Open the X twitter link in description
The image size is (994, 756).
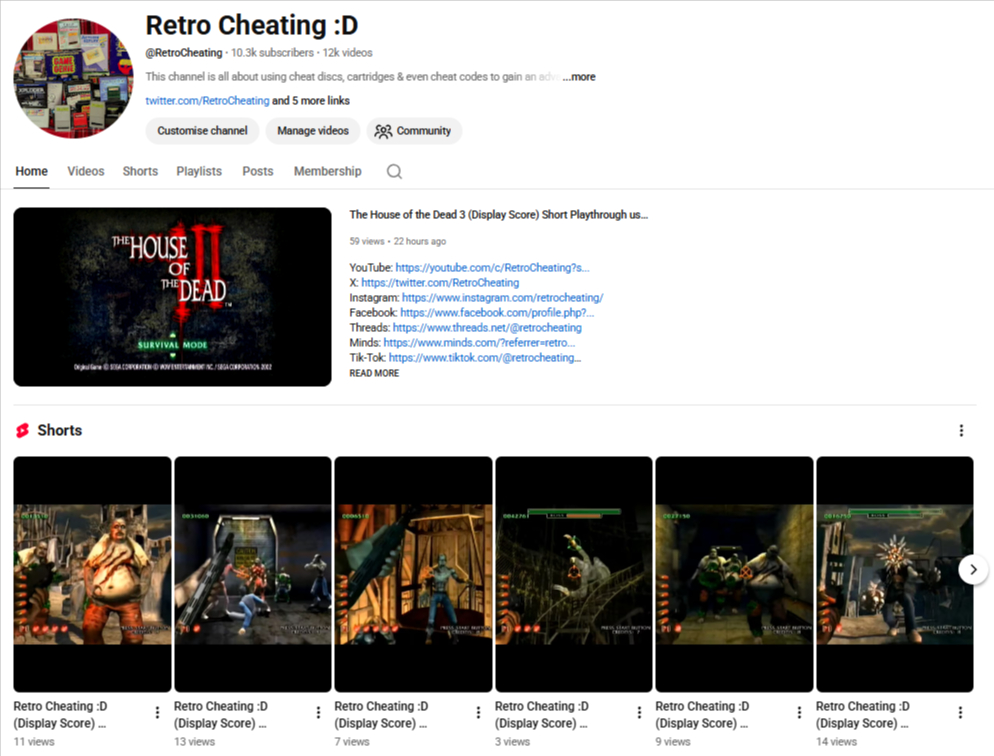pos(440,283)
